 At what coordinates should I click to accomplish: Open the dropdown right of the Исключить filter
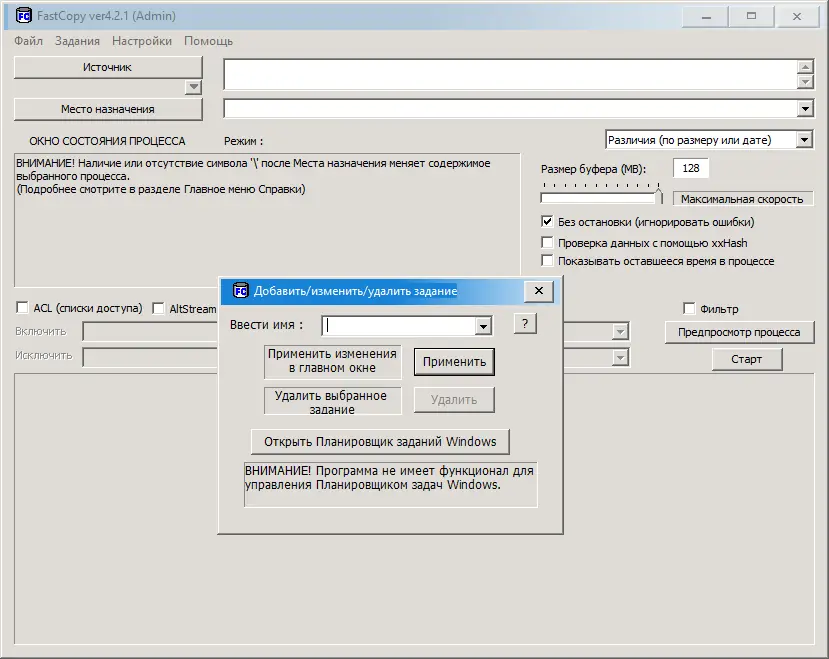pos(620,358)
